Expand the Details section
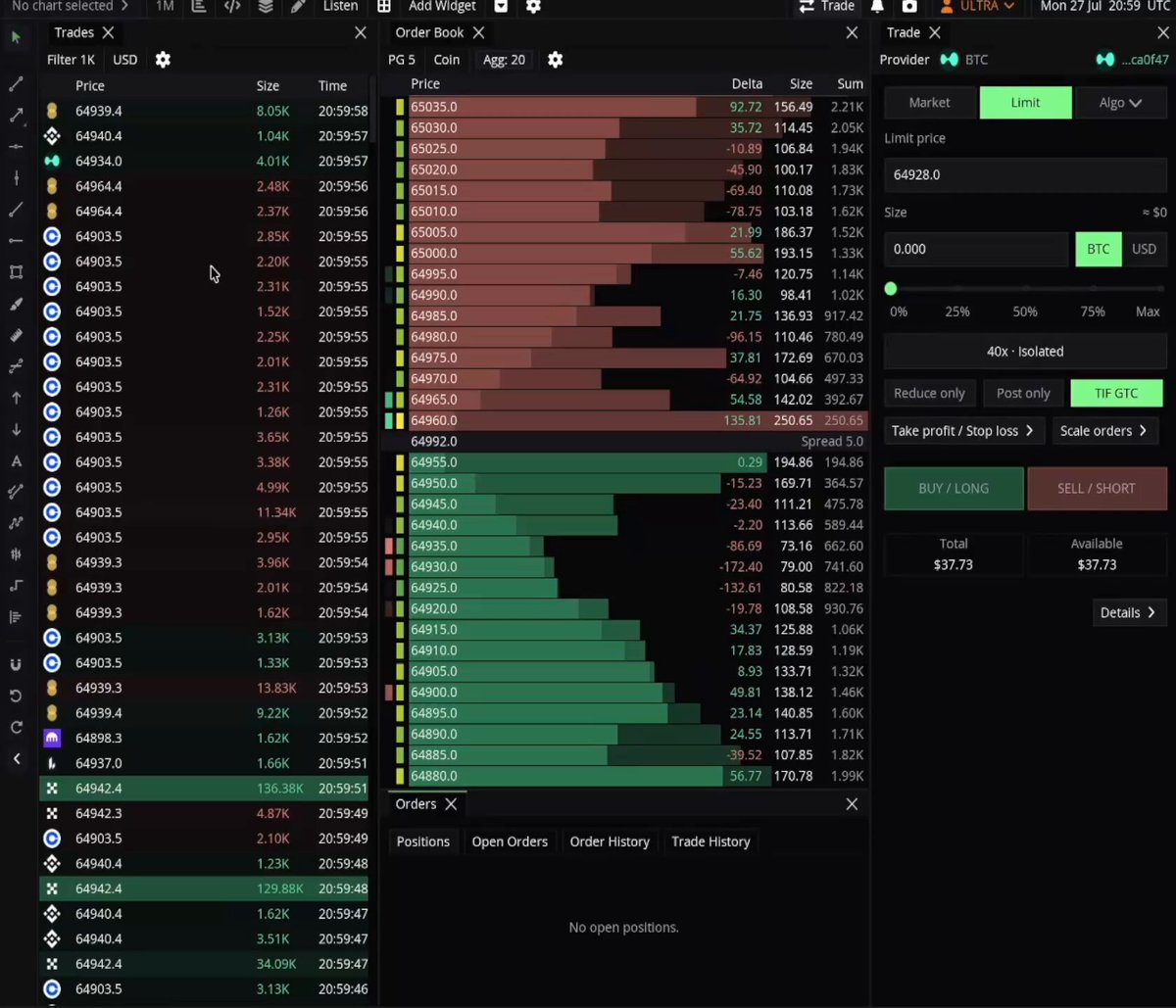Viewport: 1176px width, 1008px height. click(x=1128, y=612)
